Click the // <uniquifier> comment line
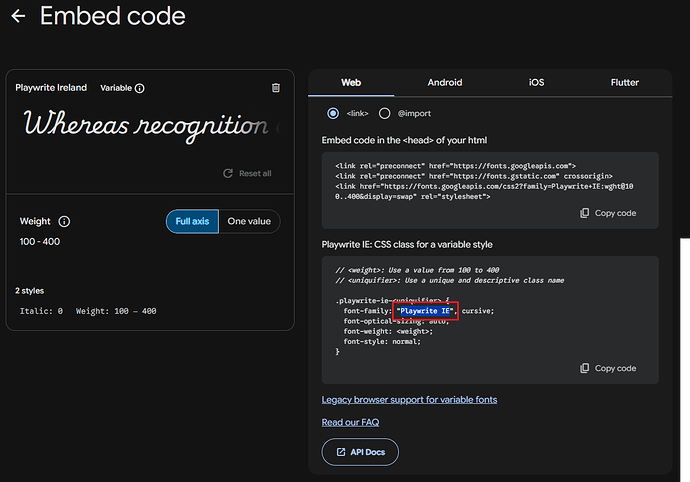Viewport: 690px width, 482px height. point(450,280)
